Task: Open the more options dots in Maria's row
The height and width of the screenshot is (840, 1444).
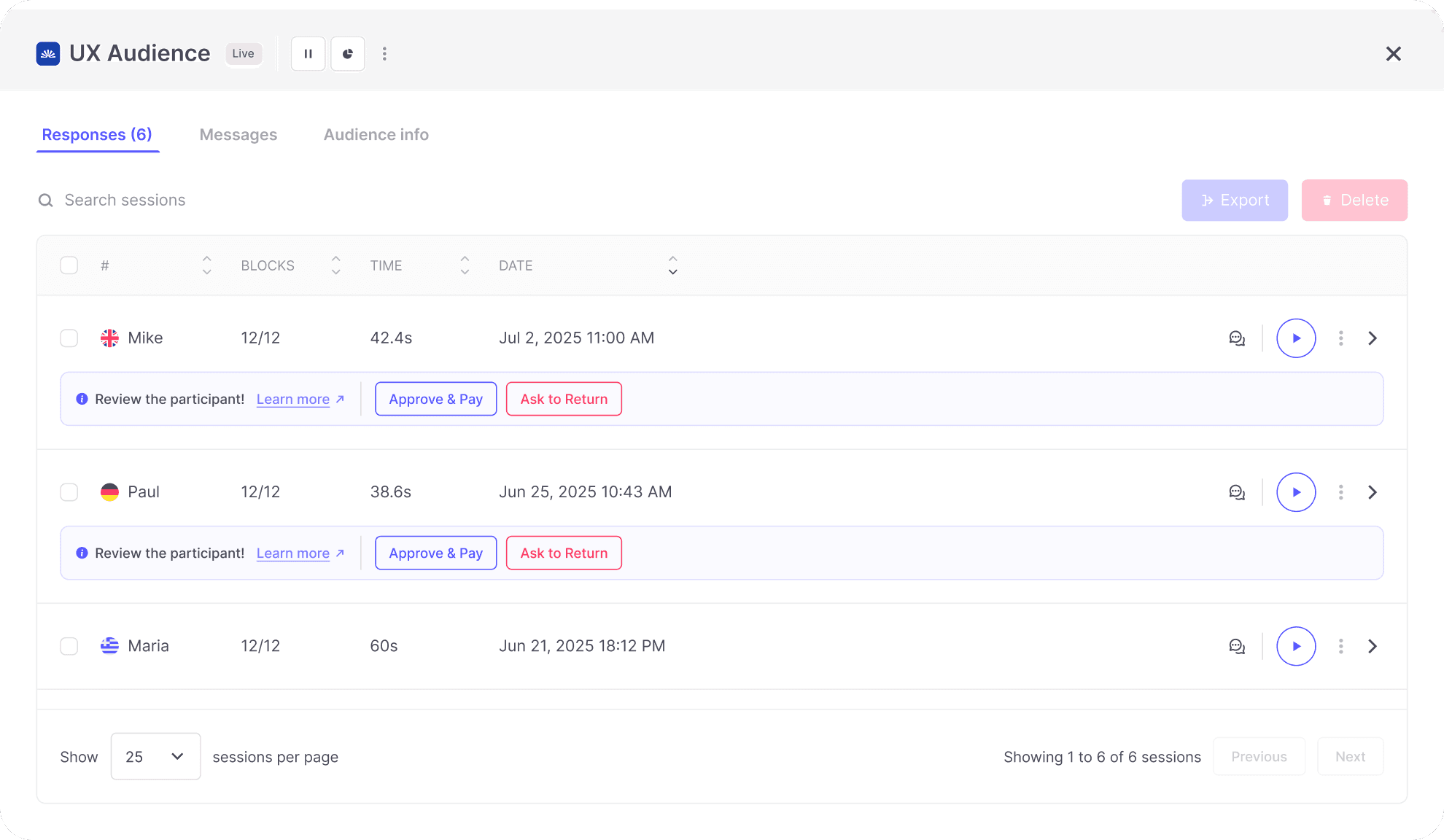Action: pyautogui.click(x=1340, y=646)
